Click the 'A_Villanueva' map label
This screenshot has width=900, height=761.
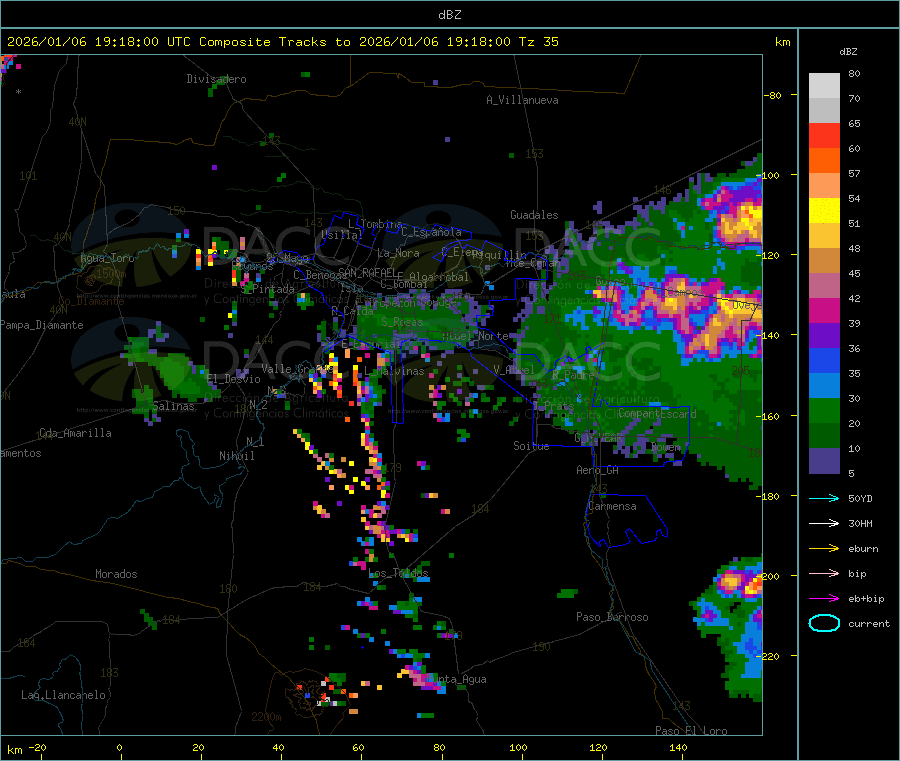522,100
